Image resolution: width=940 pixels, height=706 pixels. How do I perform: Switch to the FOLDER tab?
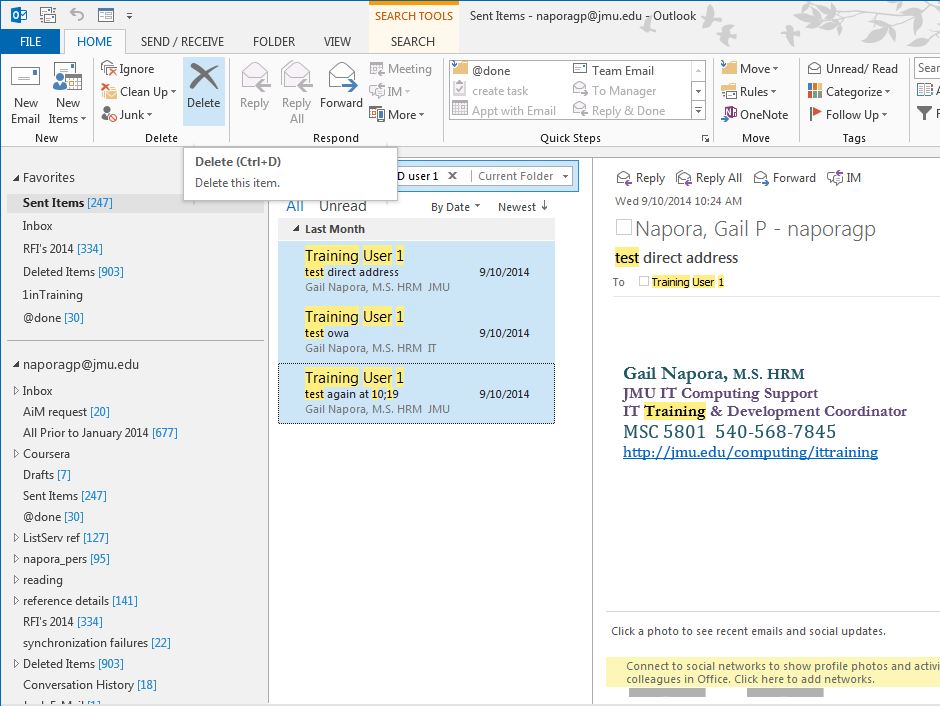(x=274, y=41)
